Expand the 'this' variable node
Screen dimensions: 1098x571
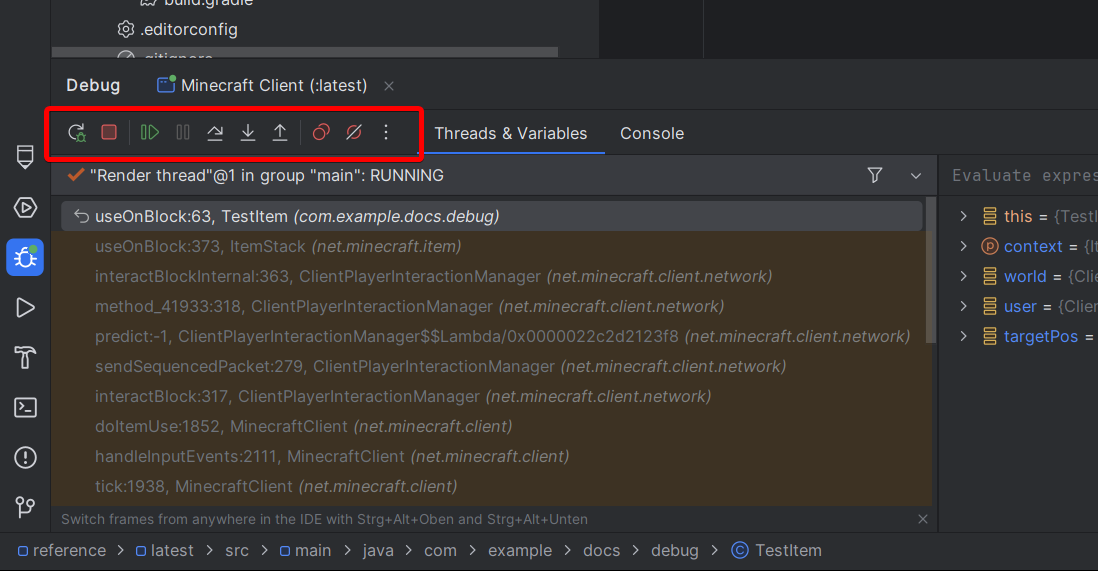click(x=963, y=216)
